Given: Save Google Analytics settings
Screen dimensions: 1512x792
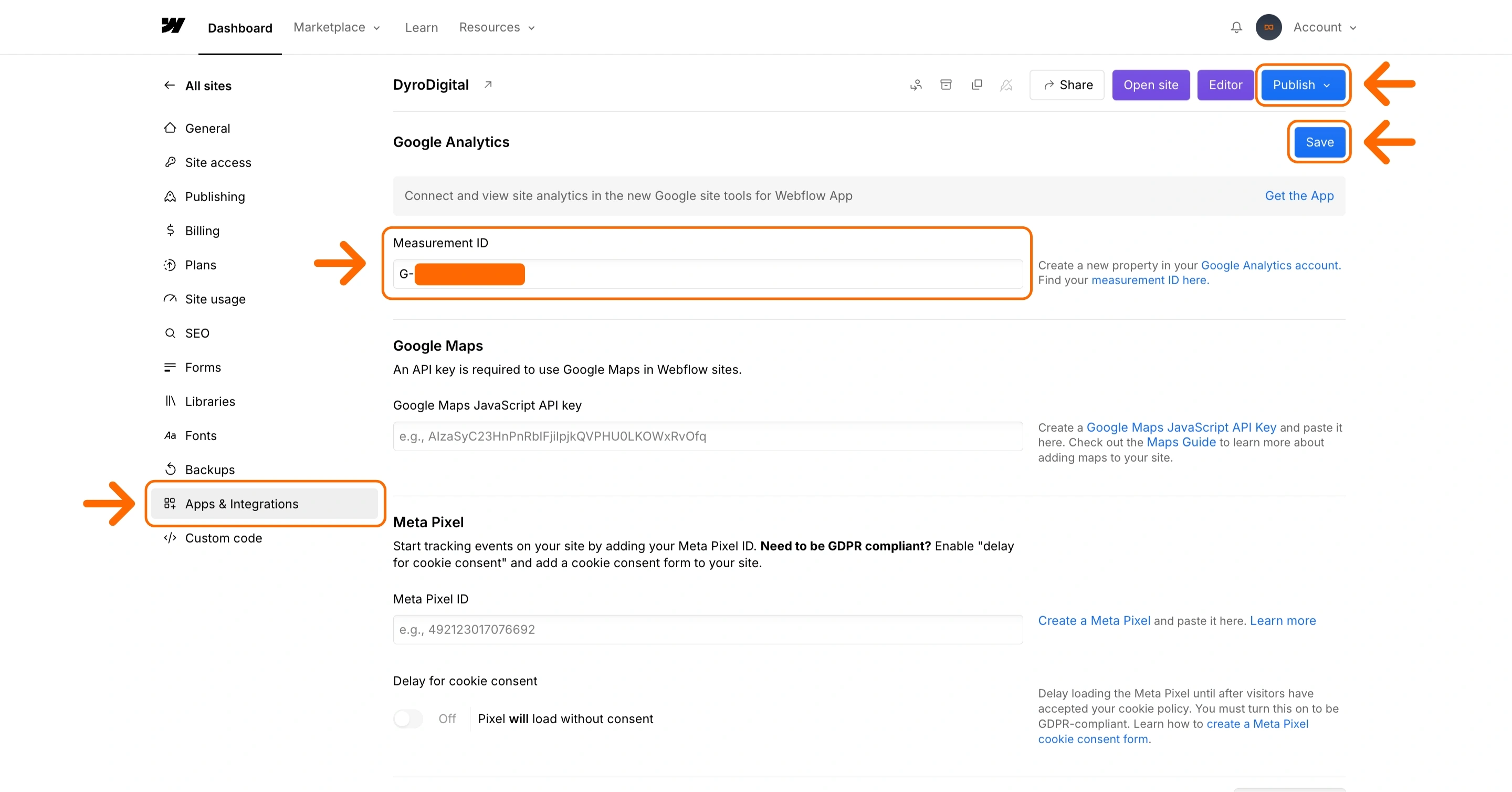Looking at the screenshot, I should 1319,142.
